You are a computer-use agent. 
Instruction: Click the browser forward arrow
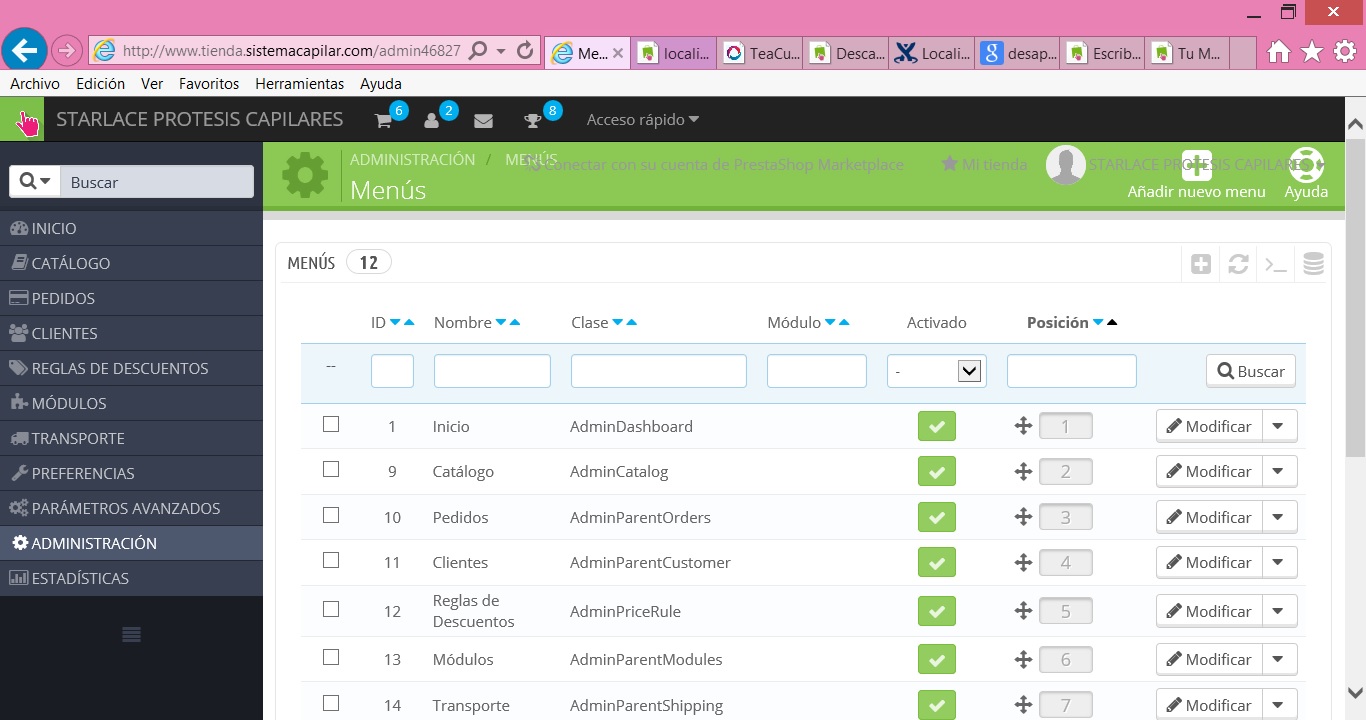[66, 50]
